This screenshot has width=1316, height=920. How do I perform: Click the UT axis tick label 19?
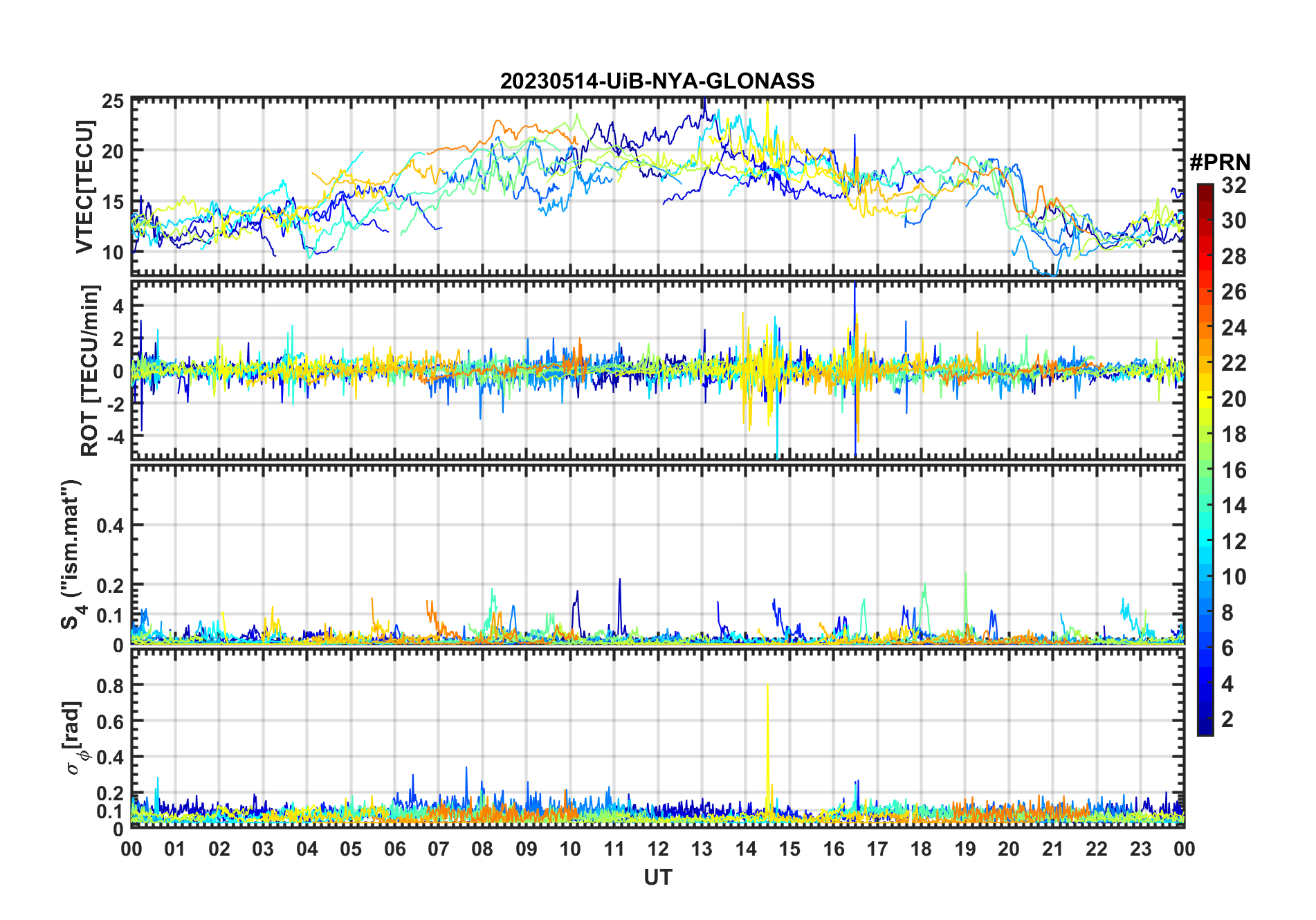(x=965, y=849)
